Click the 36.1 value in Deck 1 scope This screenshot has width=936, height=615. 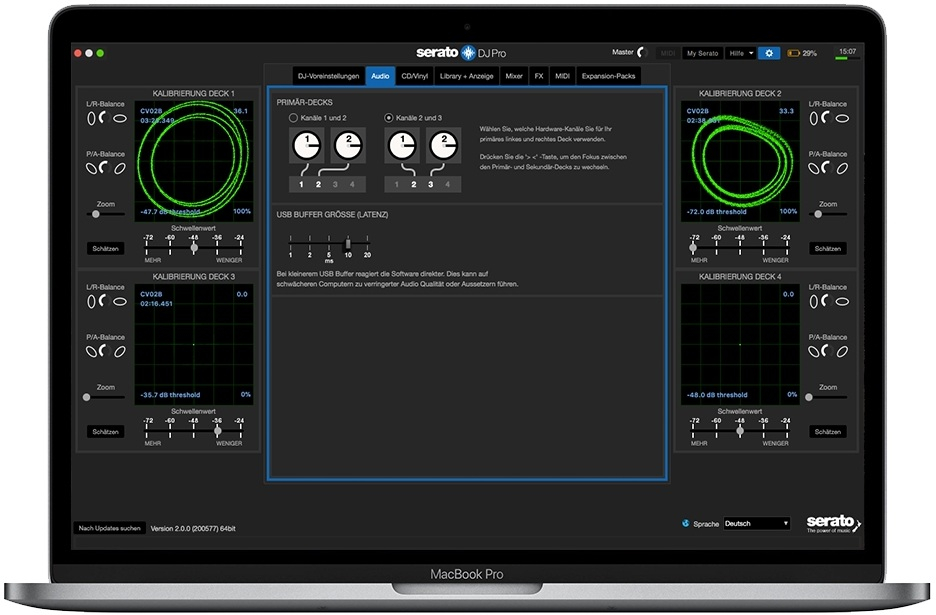pos(241,111)
